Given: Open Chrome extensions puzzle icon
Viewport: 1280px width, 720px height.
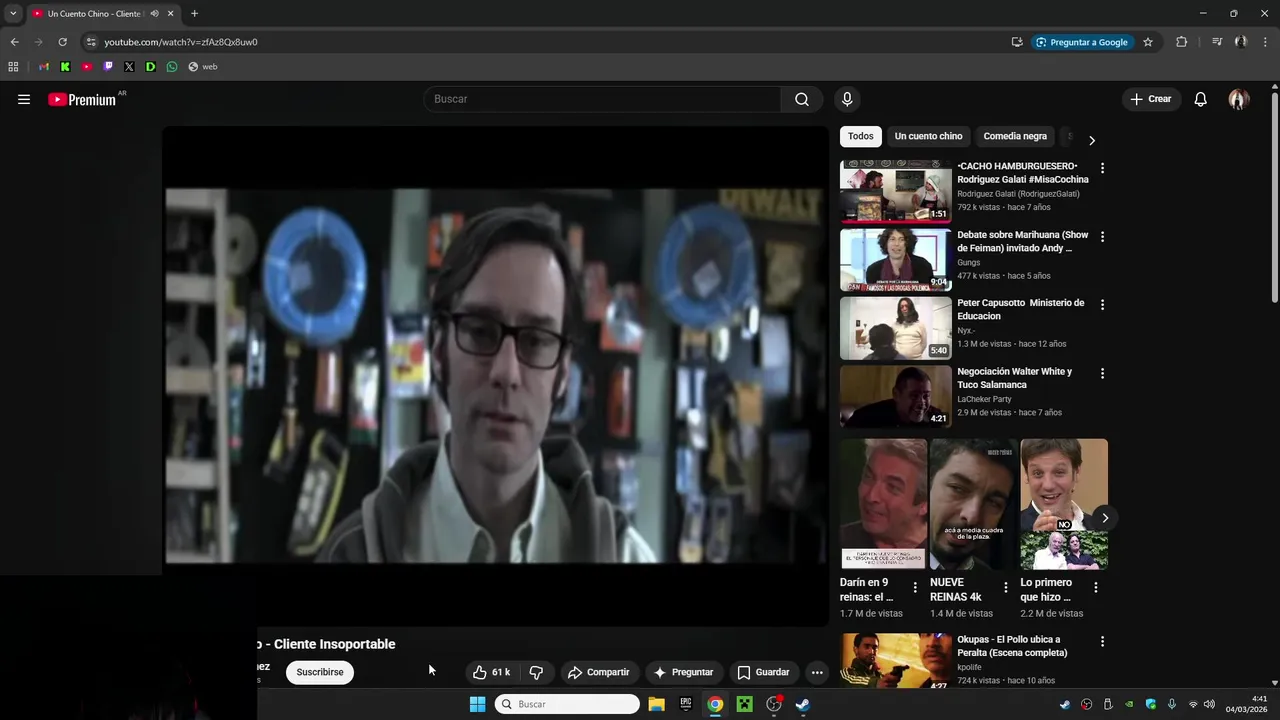Looking at the screenshot, I should pos(1182,42).
